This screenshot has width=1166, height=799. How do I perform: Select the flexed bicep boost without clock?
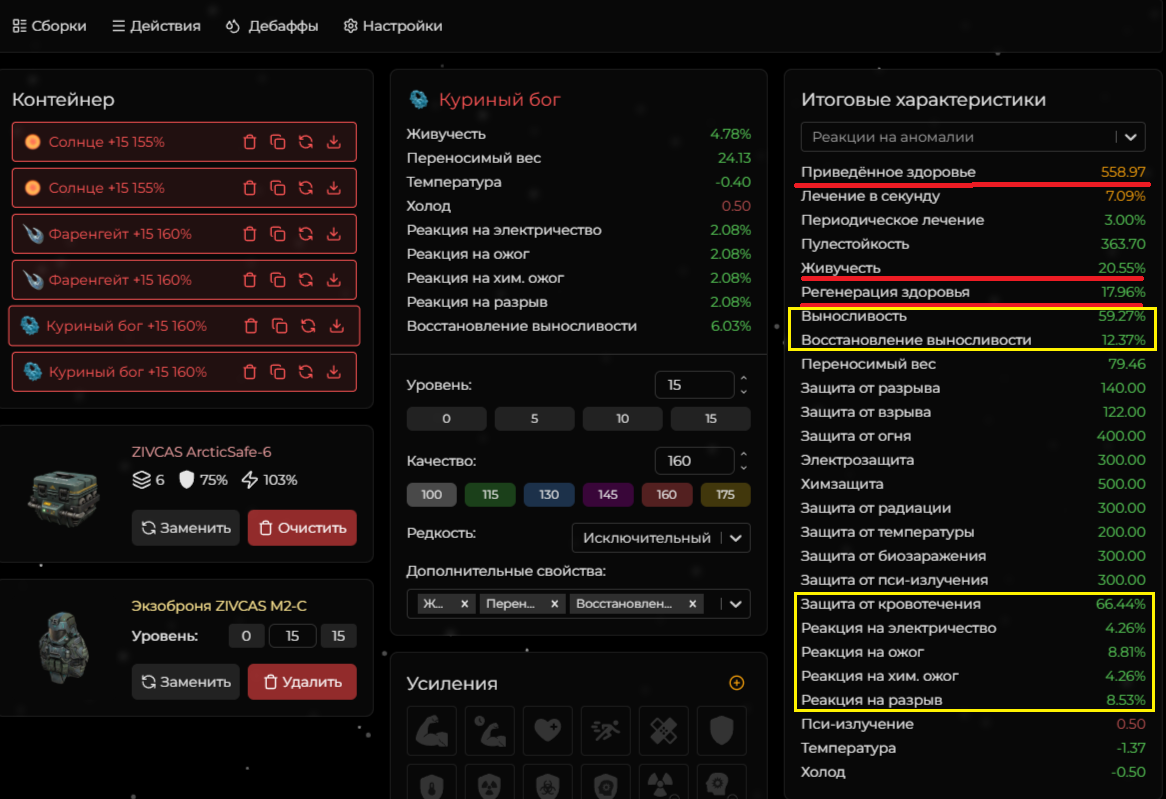click(x=432, y=731)
